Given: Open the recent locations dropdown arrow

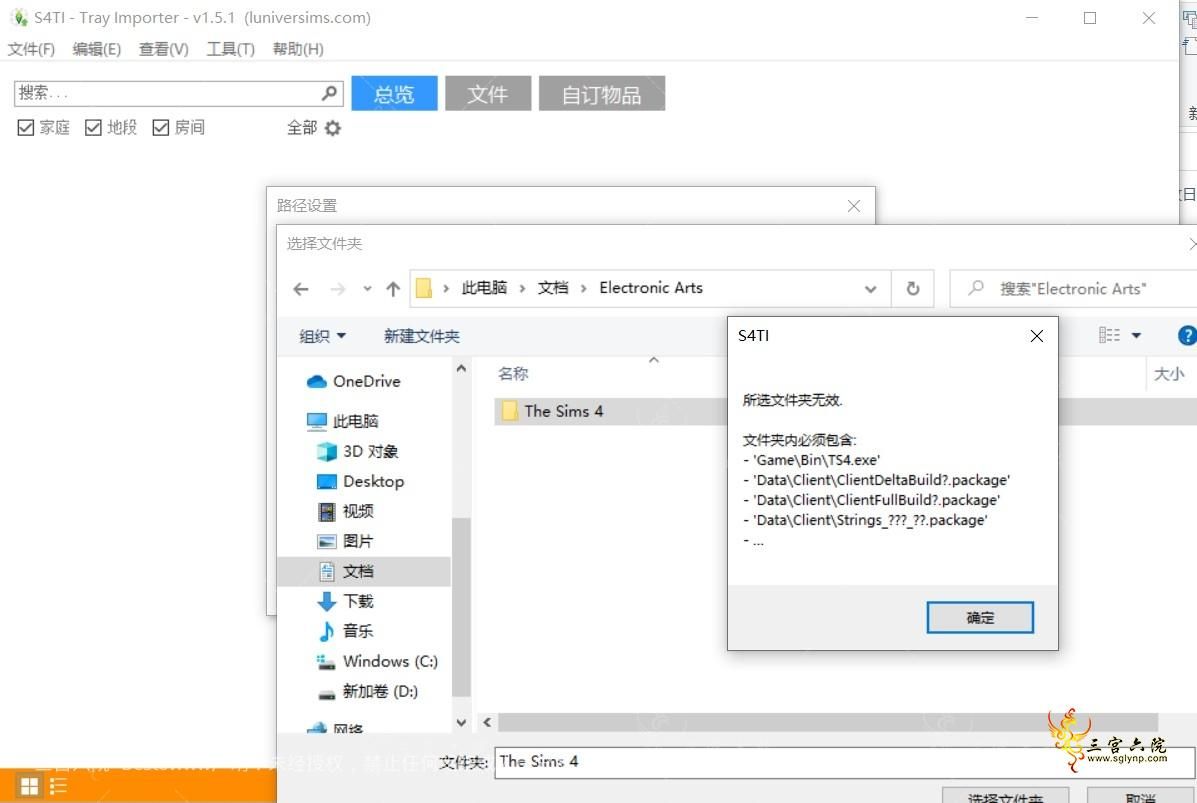Looking at the screenshot, I should coord(367,289).
